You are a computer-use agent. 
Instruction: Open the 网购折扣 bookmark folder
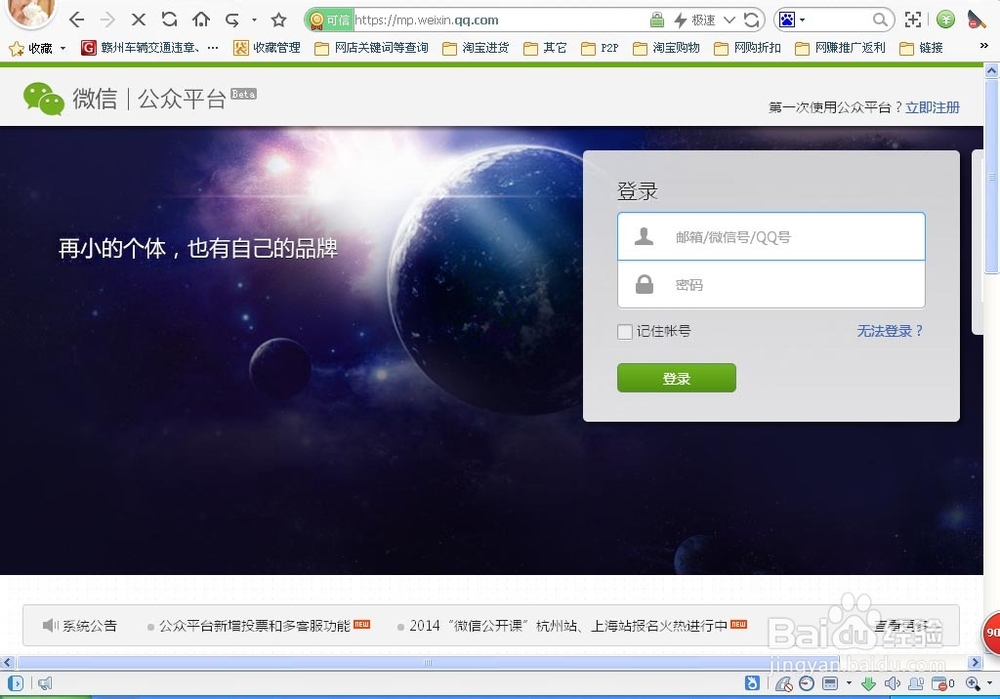[x=747, y=48]
